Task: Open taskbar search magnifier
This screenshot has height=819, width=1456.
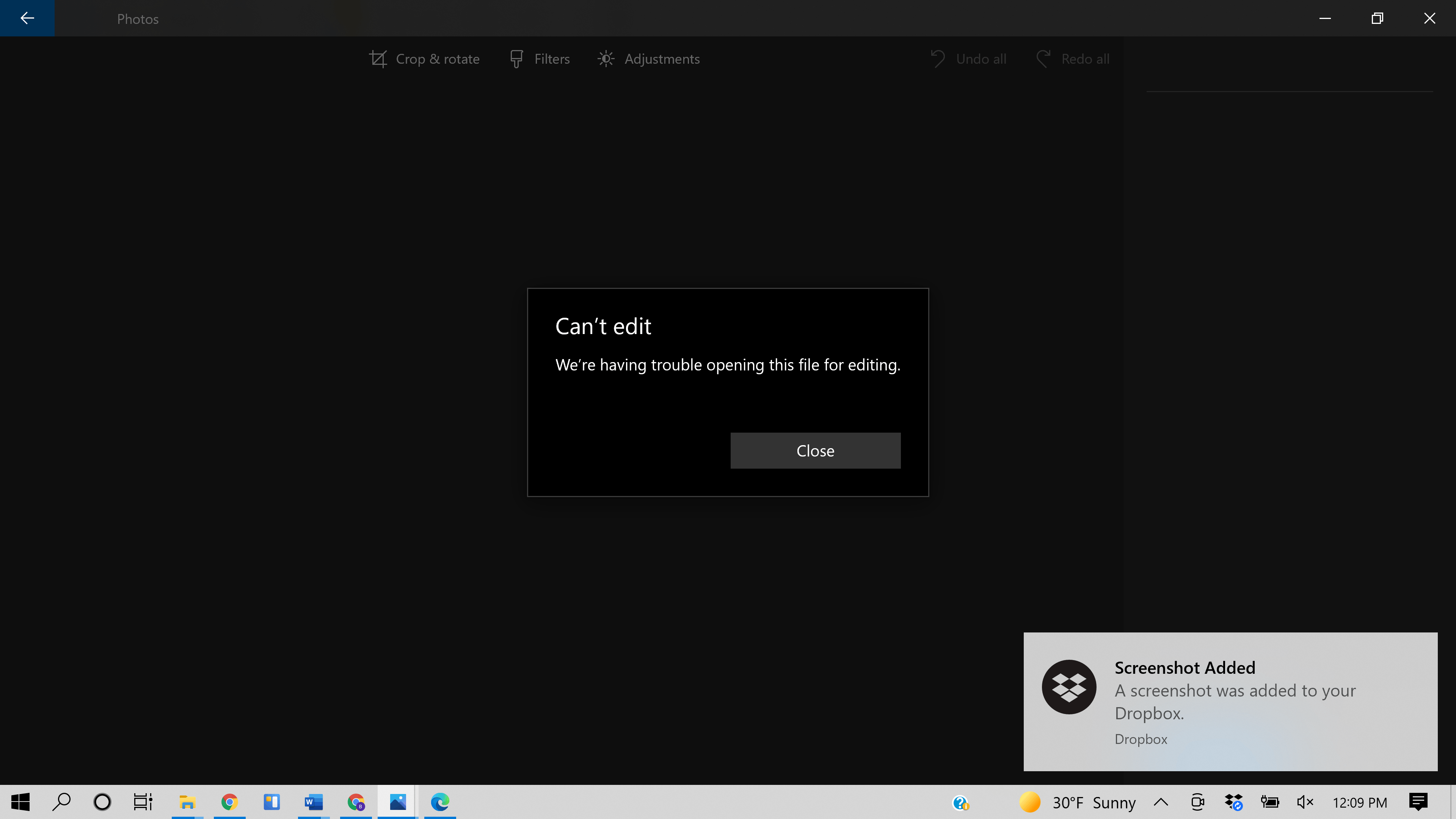Action: [x=61, y=802]
